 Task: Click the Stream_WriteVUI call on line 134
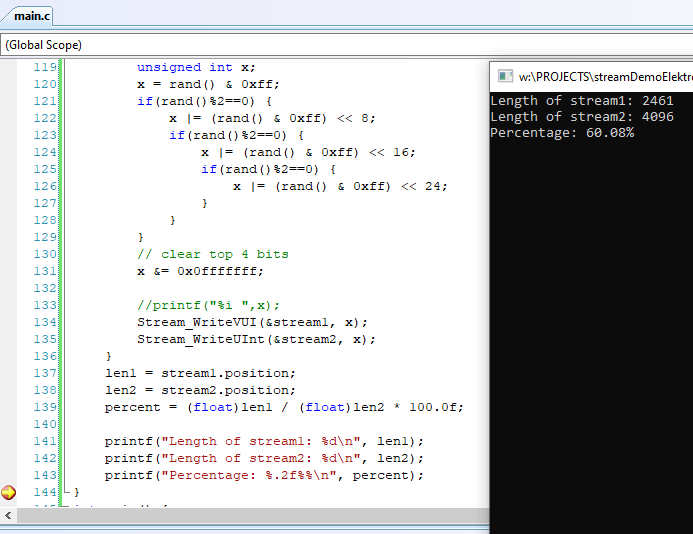point(252,322)
